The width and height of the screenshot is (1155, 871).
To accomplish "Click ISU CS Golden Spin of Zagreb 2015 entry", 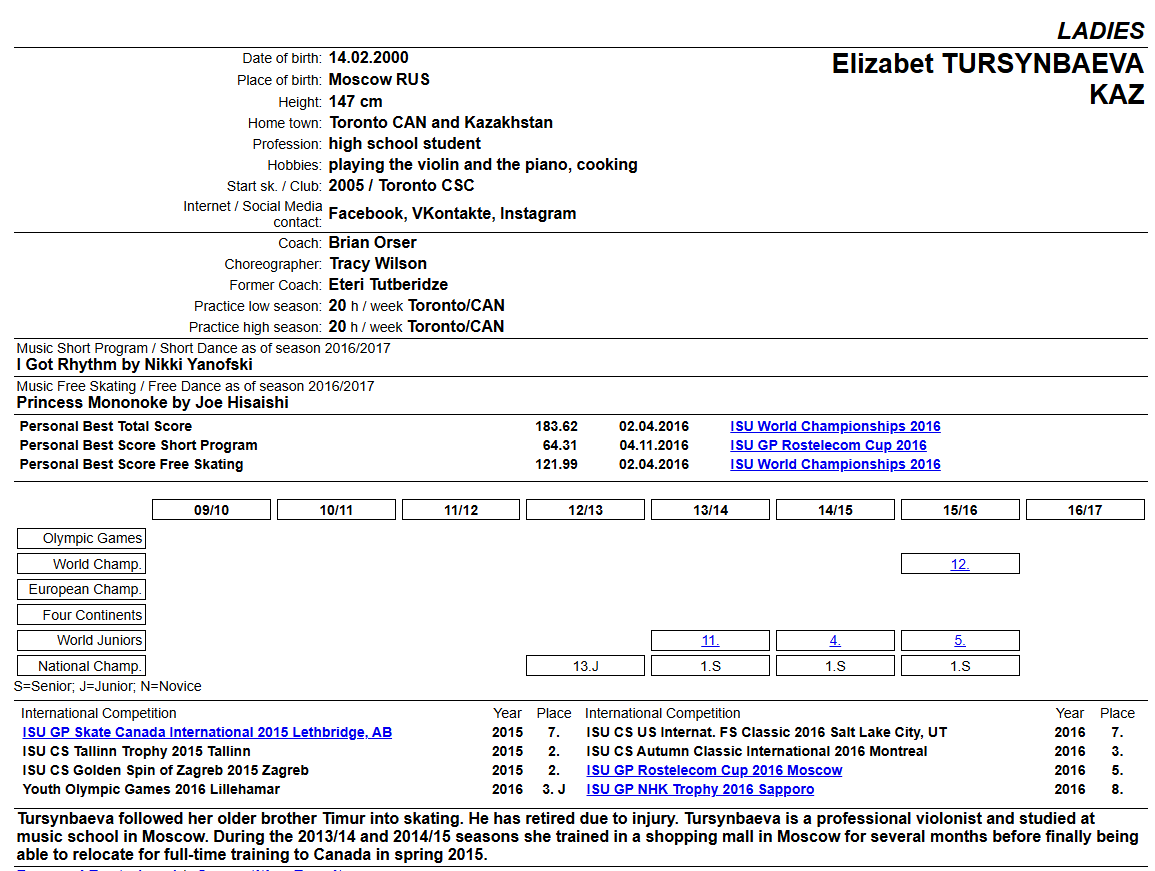I will (x=166, y=770).
